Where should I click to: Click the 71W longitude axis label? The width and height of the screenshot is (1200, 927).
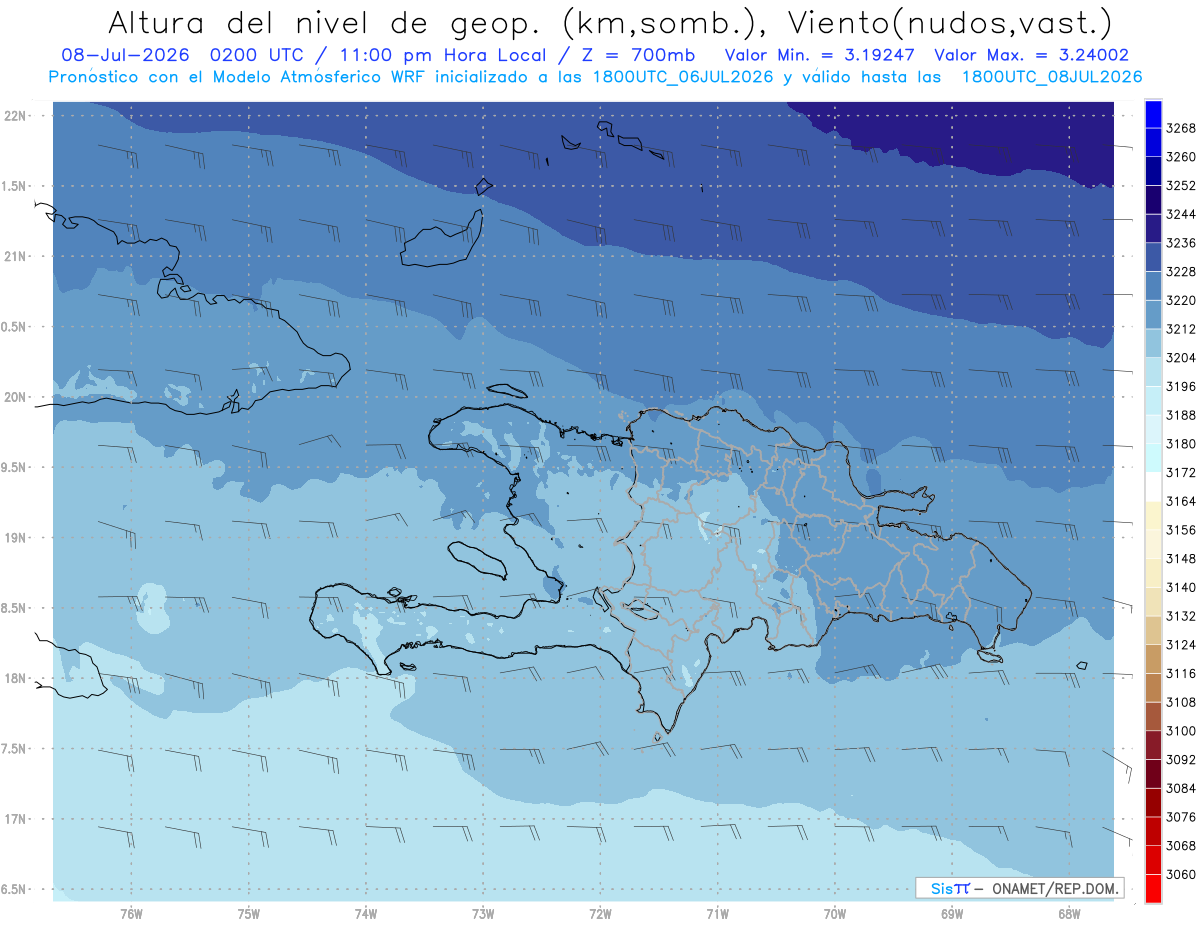point(717,913)
